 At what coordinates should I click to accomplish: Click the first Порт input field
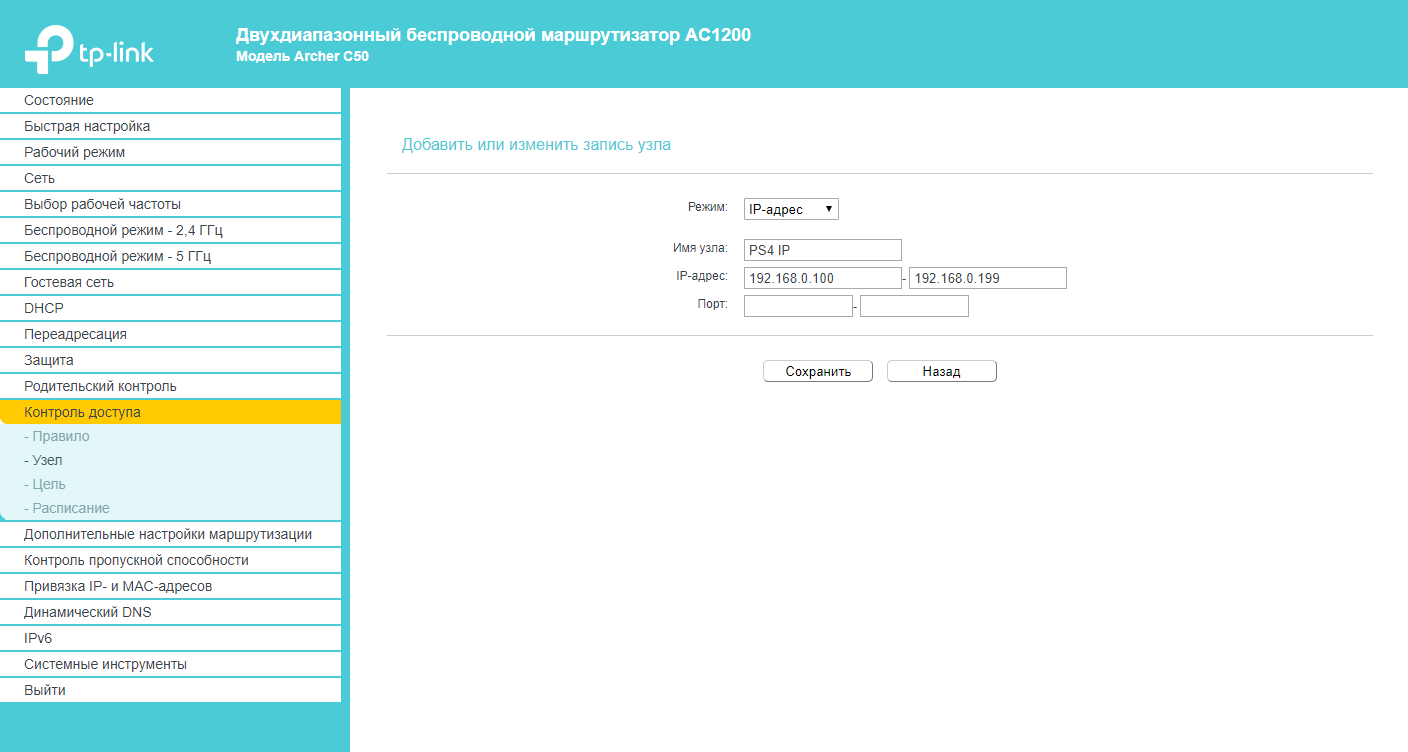pos(798,306)
